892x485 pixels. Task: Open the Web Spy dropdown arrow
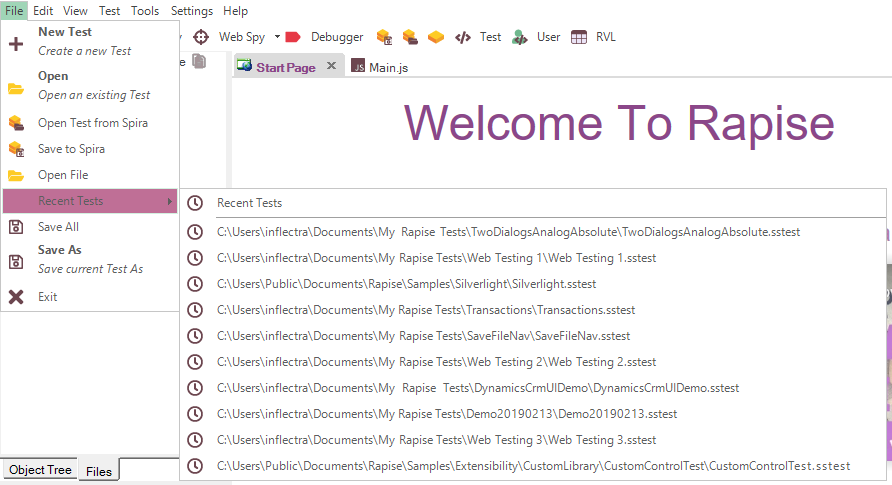click(277, 37)
